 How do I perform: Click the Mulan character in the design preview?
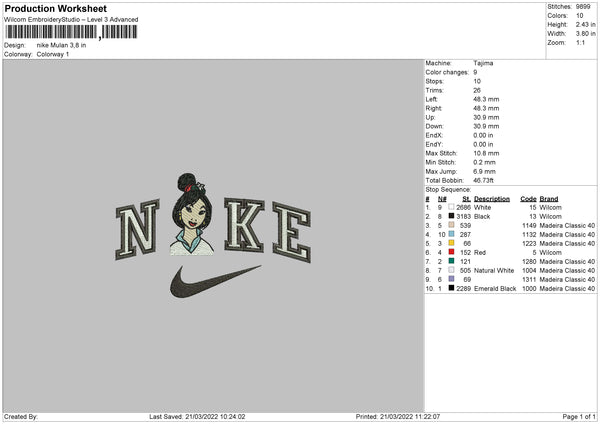coord(192,214)
